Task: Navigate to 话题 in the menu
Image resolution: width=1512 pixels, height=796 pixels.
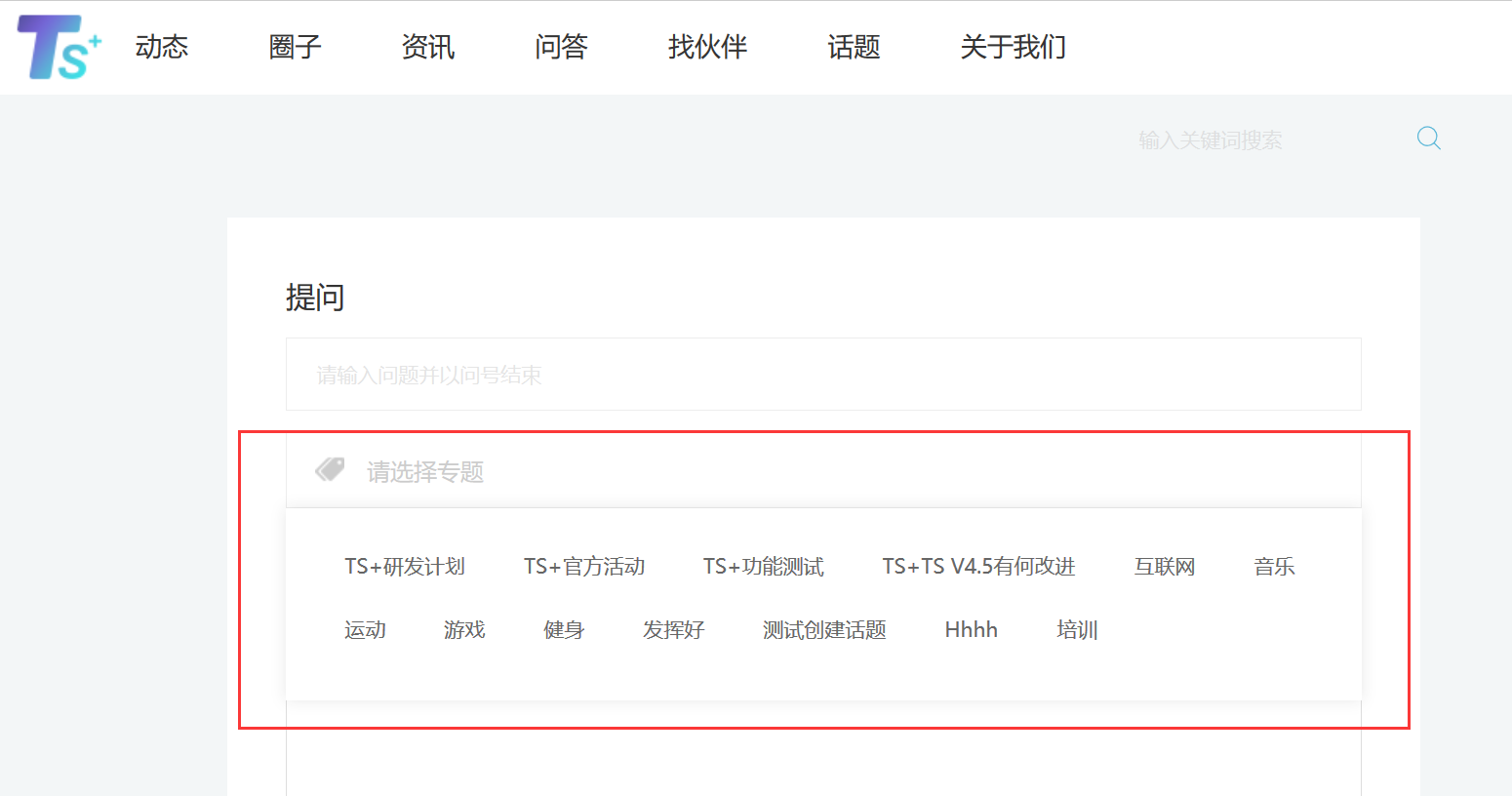Action: 854,47
